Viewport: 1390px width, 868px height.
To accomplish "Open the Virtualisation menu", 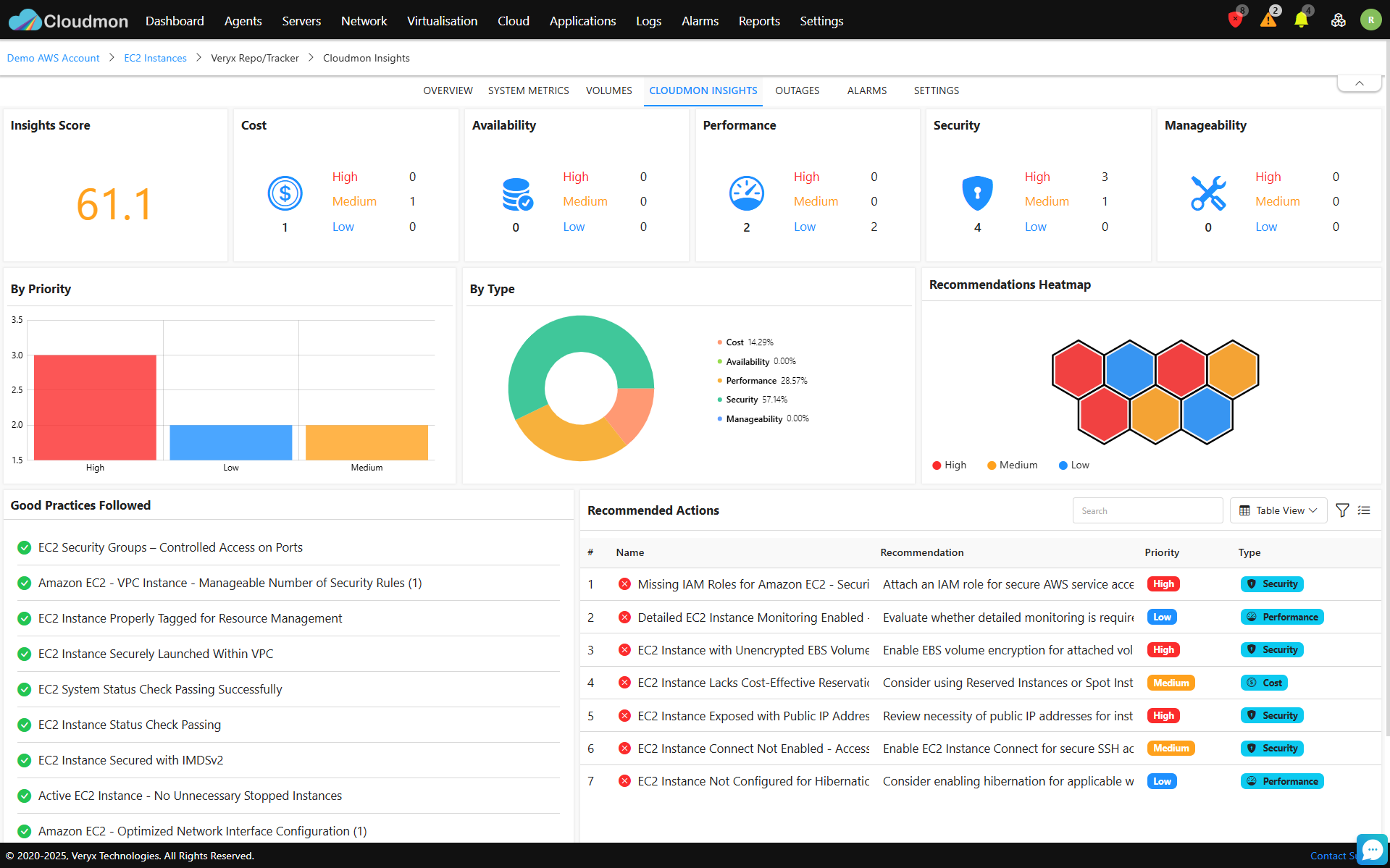I will 442,21.
